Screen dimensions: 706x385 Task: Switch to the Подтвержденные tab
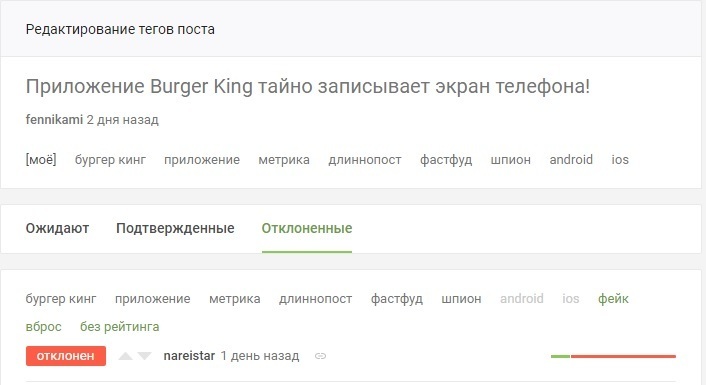pyautogui.click(x=175, y=228)
